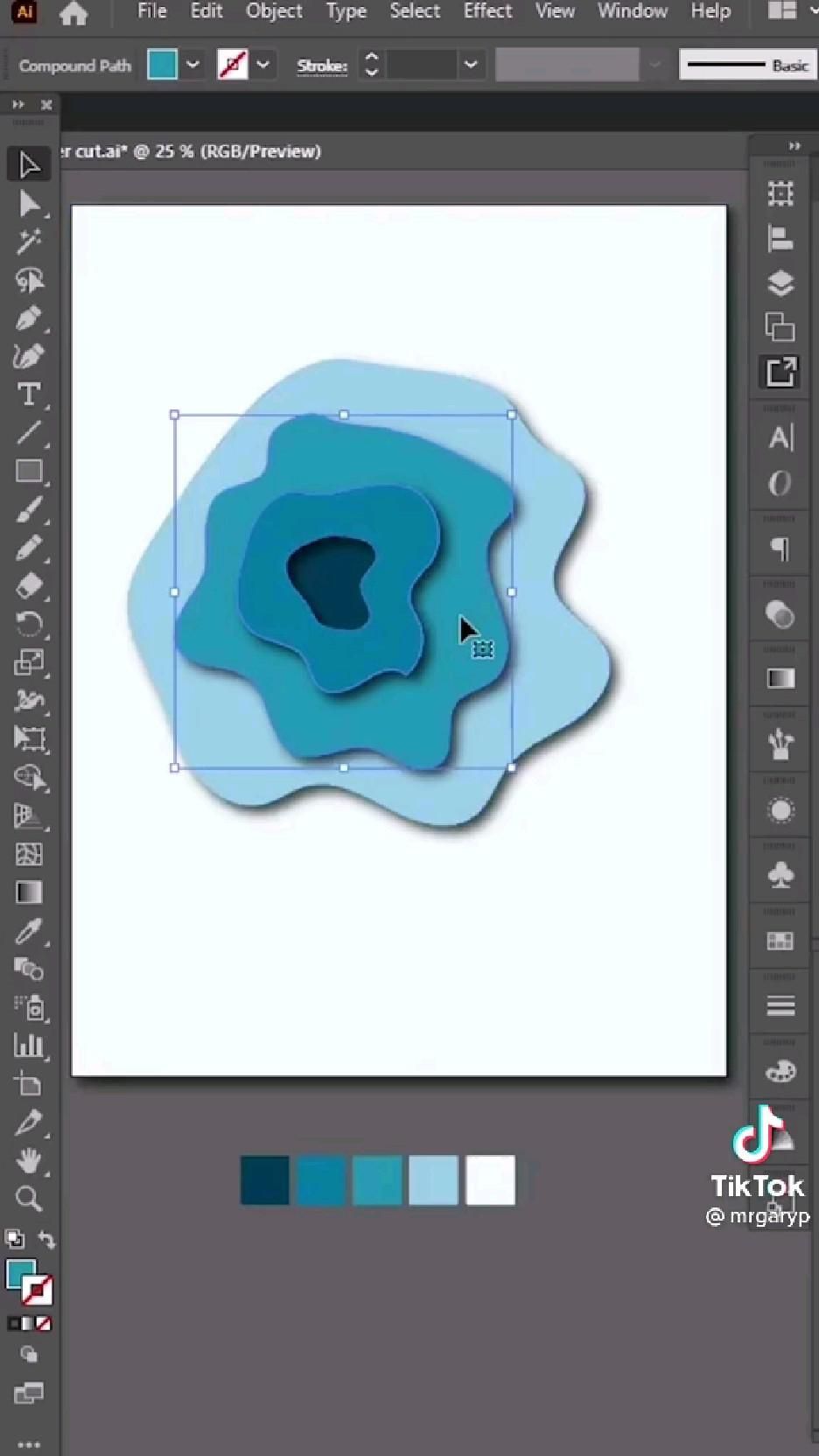Viewport: 819px width, 1456px height.
Task: Select the Pencil tool
Action: [29, 548]
